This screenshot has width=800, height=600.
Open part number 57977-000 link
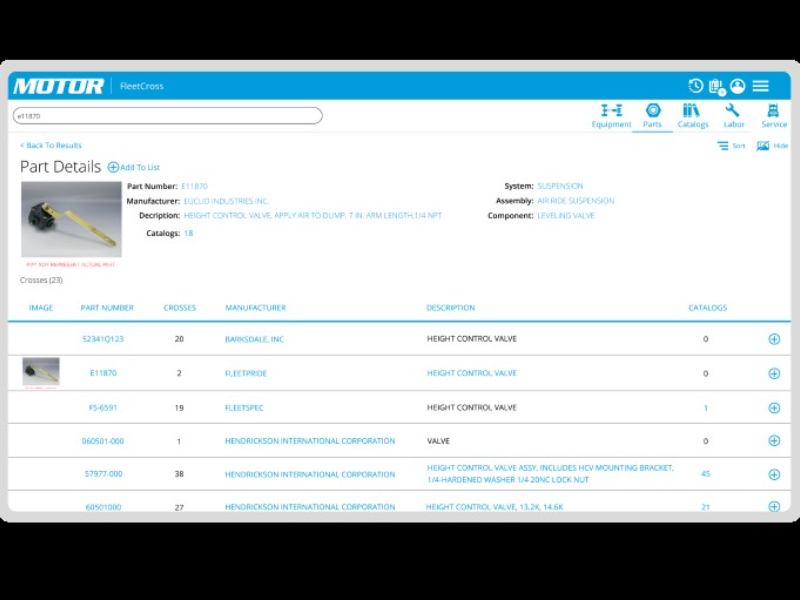tap(103, 474)
